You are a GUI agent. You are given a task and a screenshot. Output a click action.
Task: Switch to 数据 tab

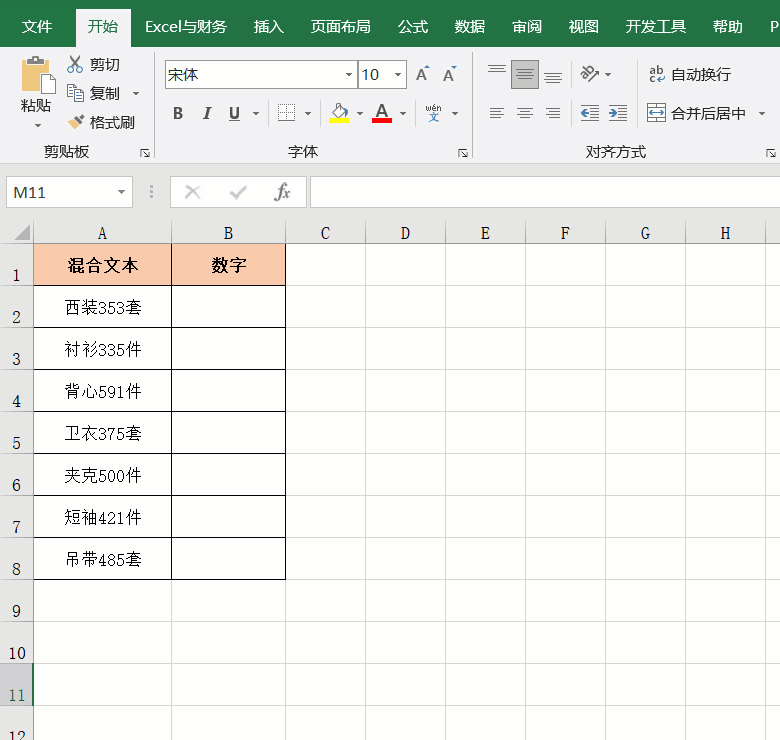(470, 26)
